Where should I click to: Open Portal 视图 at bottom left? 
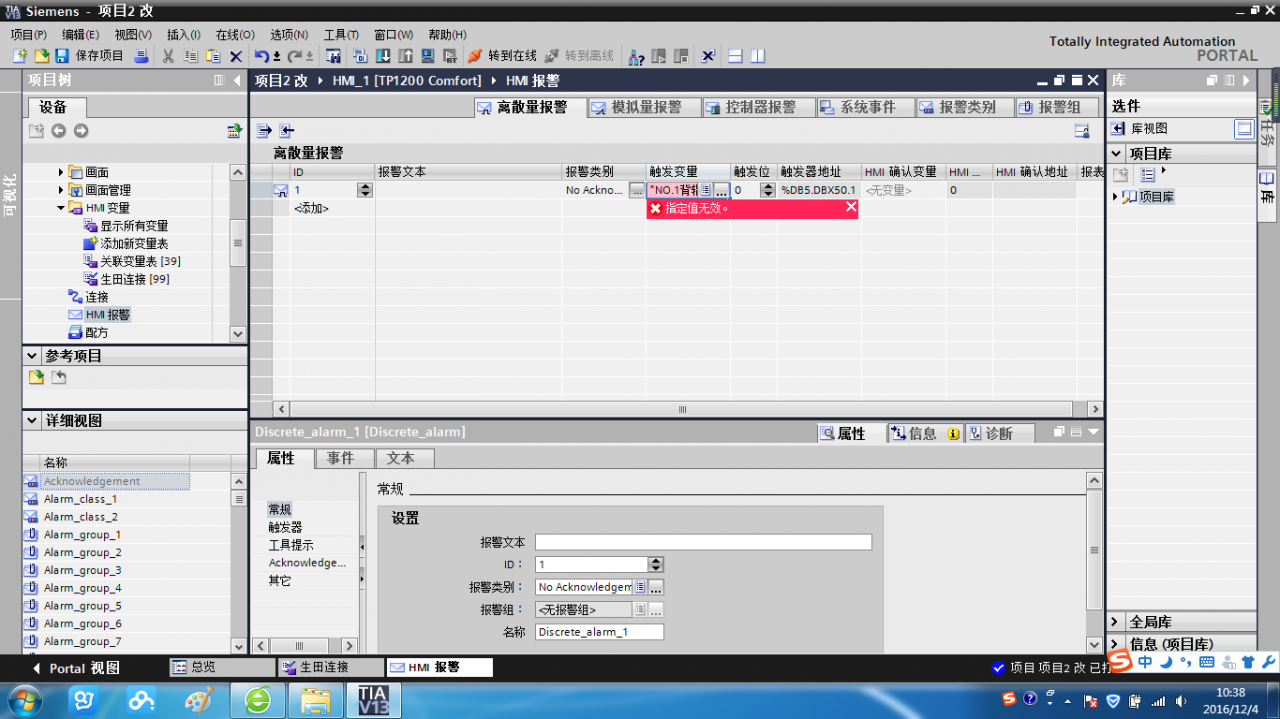(x=76, y=667)
